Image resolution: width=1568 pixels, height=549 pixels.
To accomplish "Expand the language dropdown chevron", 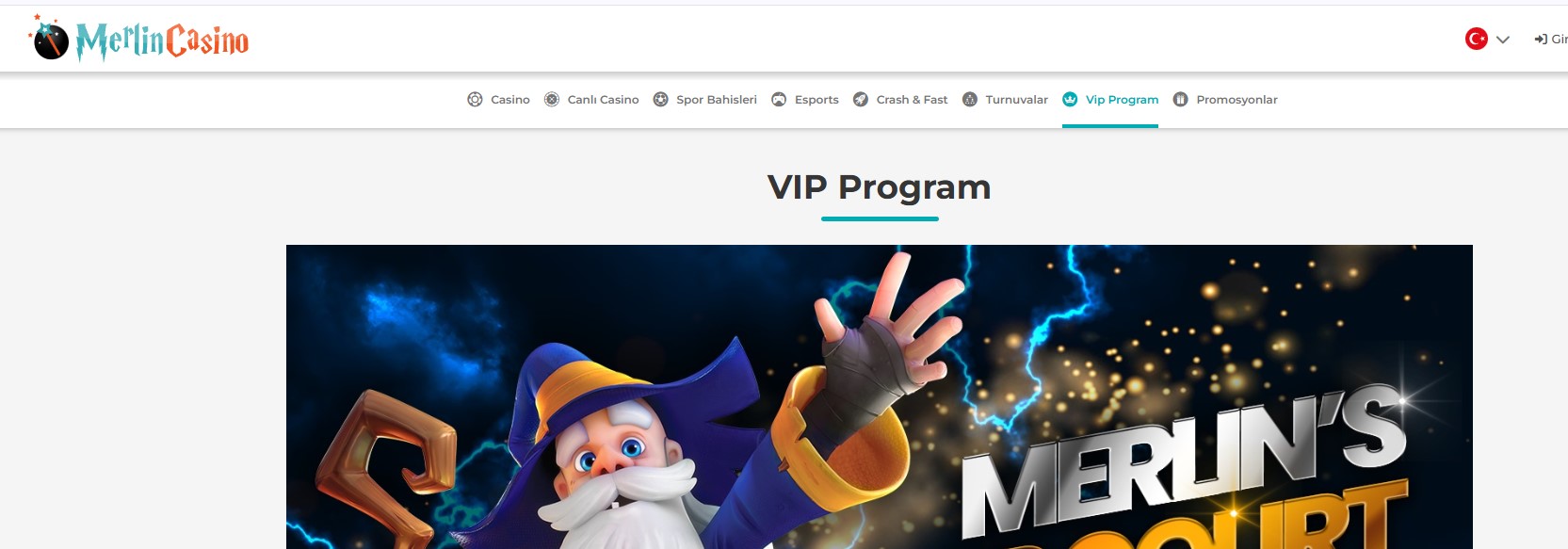I will point(1503,40).
